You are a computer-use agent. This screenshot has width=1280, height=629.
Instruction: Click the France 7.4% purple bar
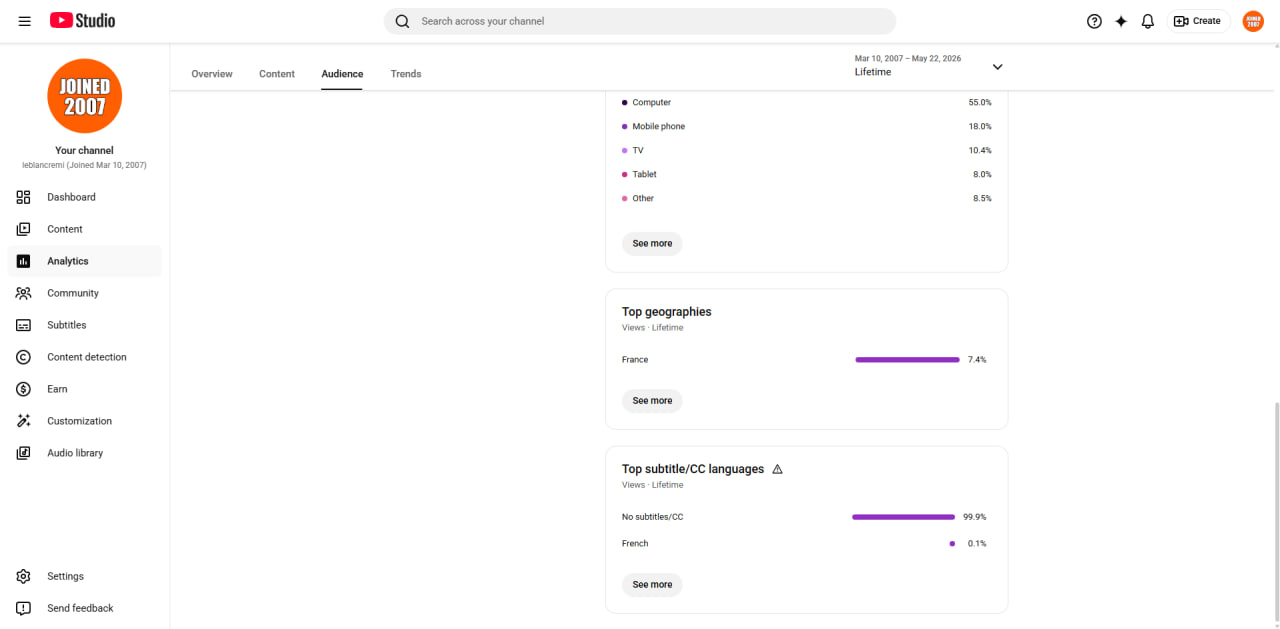click(907, 359)
